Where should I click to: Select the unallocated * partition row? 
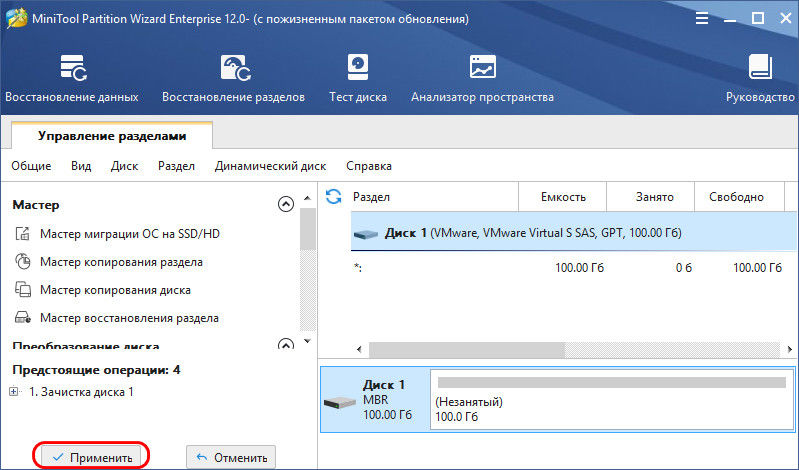(574, 268)
